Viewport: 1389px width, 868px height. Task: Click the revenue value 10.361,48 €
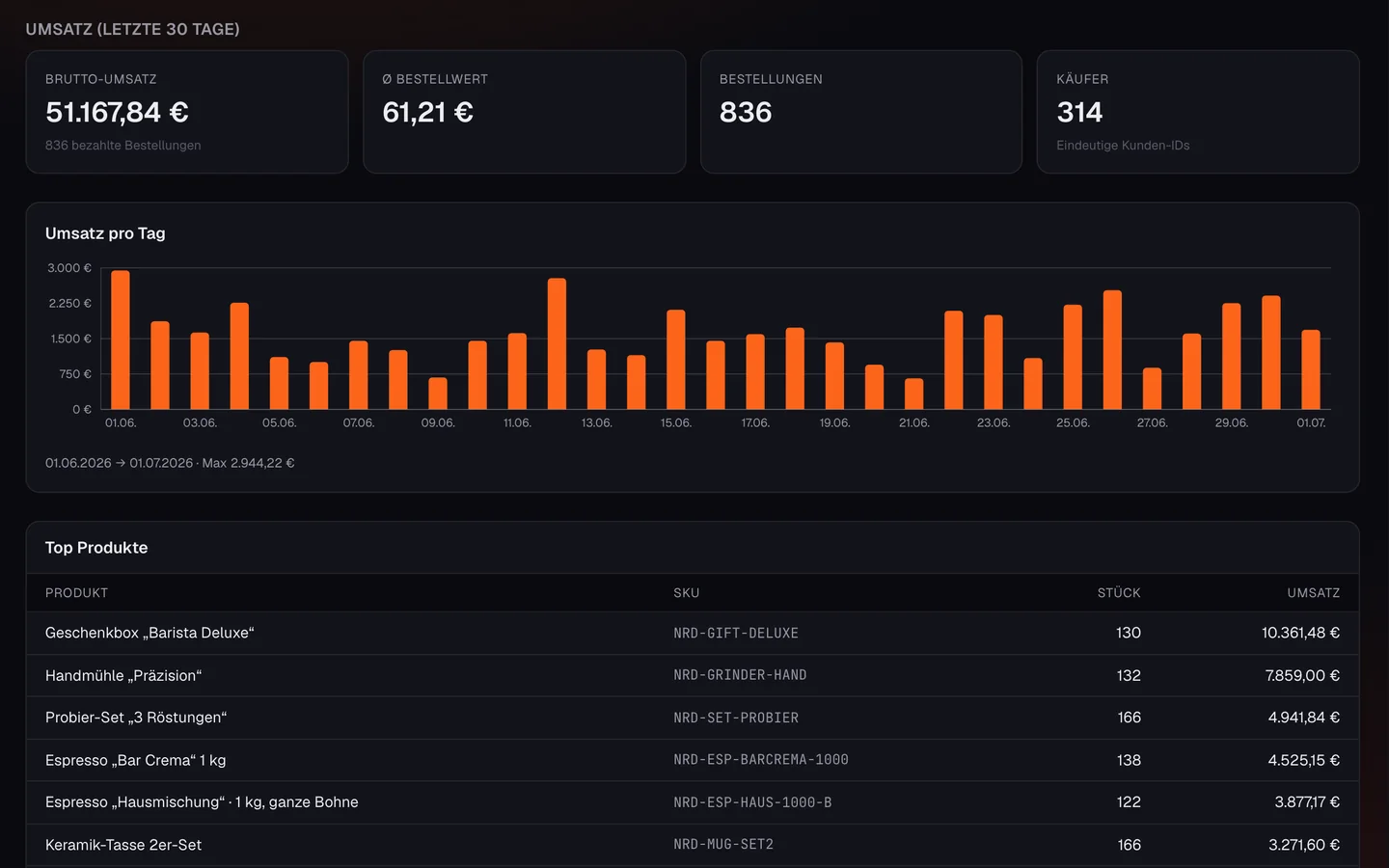pos(1301,634)
